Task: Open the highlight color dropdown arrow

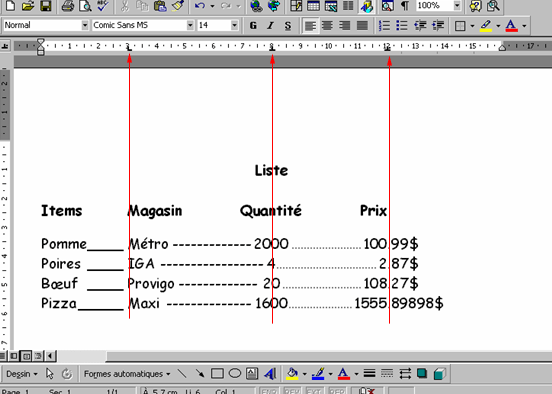Action: [498, 26]
